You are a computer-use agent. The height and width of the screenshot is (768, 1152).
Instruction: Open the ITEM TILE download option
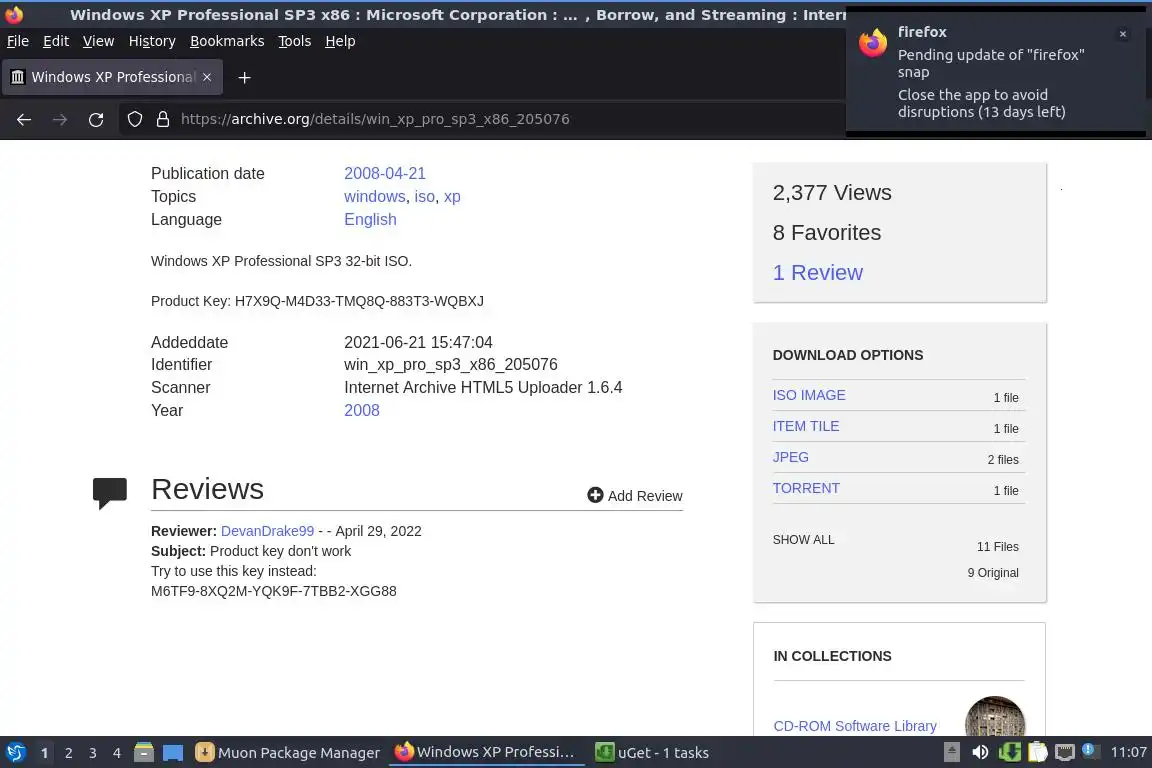click(x=805, y=426)
